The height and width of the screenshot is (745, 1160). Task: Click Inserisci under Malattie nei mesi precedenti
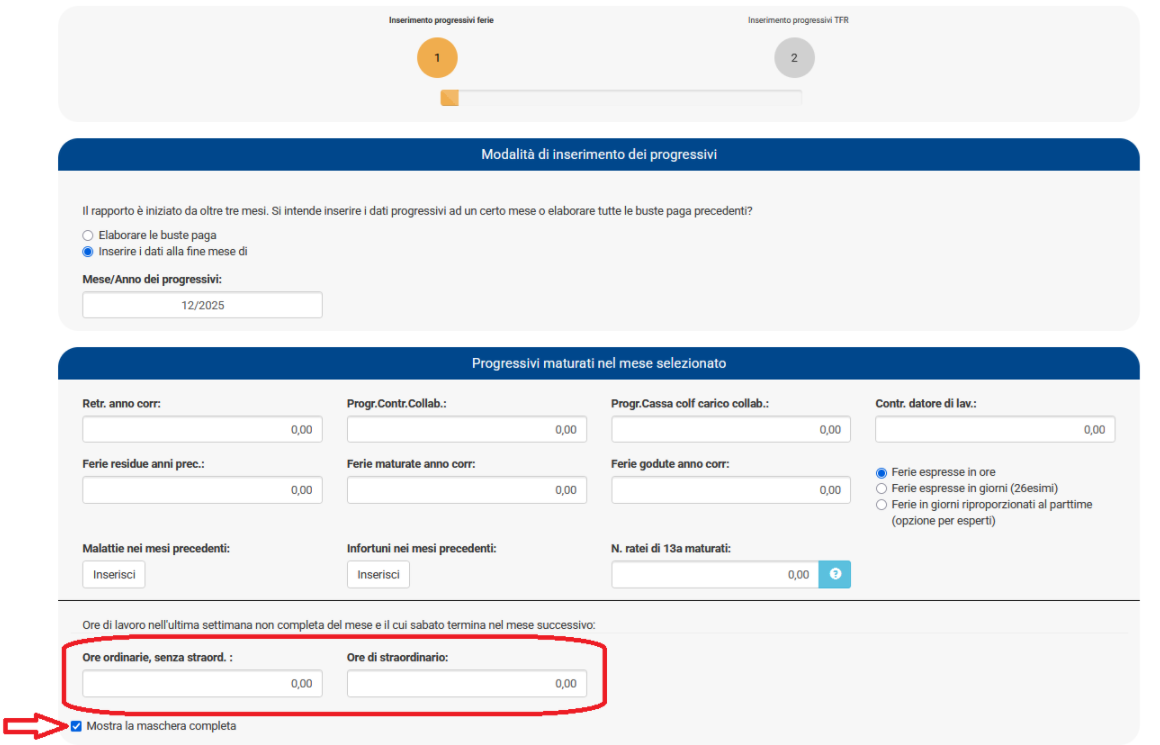pos(114,574)
